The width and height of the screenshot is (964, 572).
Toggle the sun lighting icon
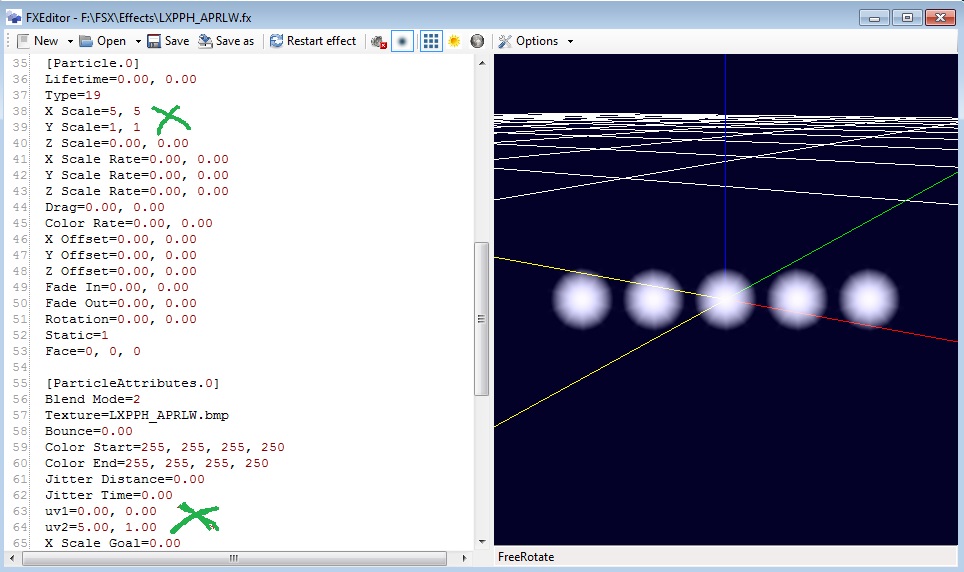[x=454, y=41]
